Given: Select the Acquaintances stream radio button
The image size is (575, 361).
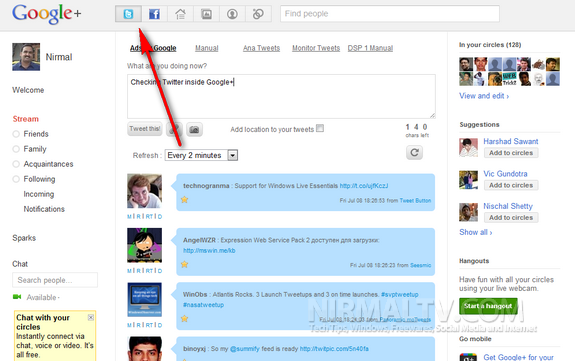Looking at the screenshot, I should pyautogui.click(x=16, y=164).
